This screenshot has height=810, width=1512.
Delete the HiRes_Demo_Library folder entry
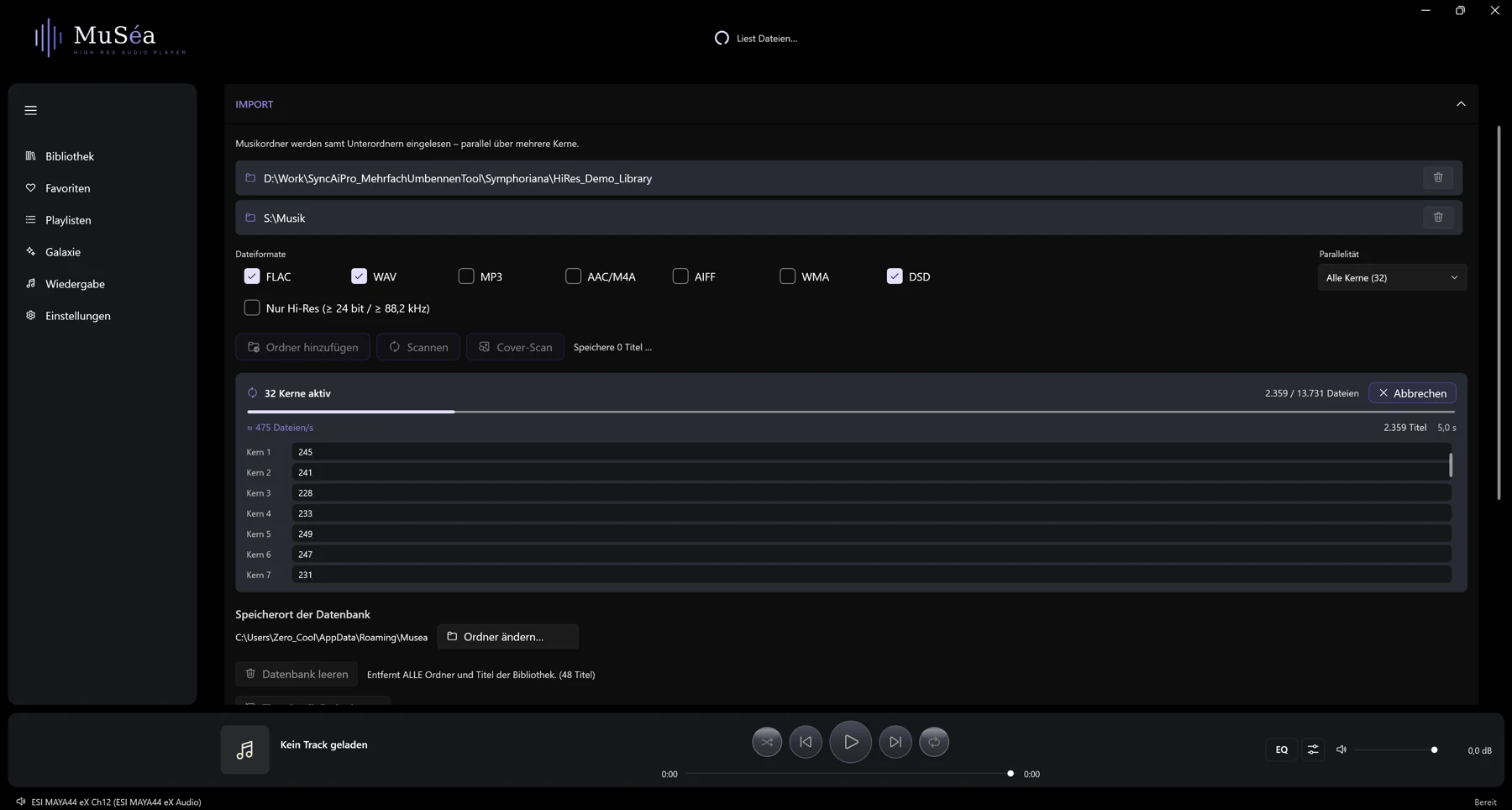[1438, 178]
